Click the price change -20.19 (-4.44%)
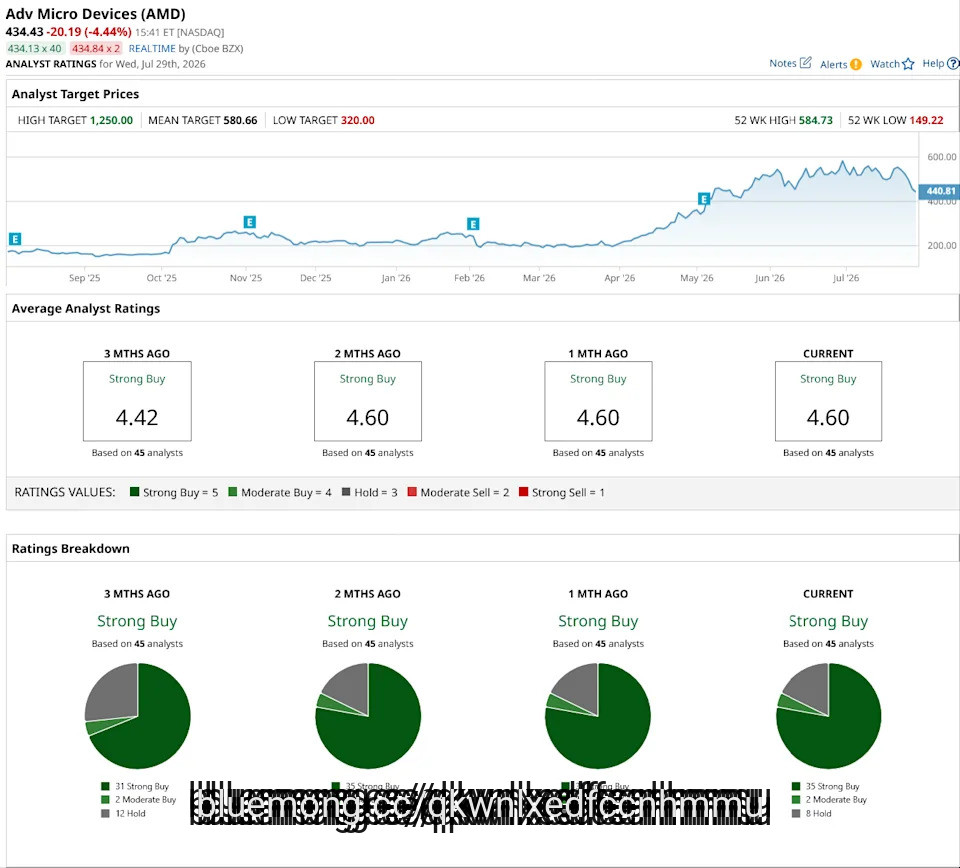 [x=89, y=32]
